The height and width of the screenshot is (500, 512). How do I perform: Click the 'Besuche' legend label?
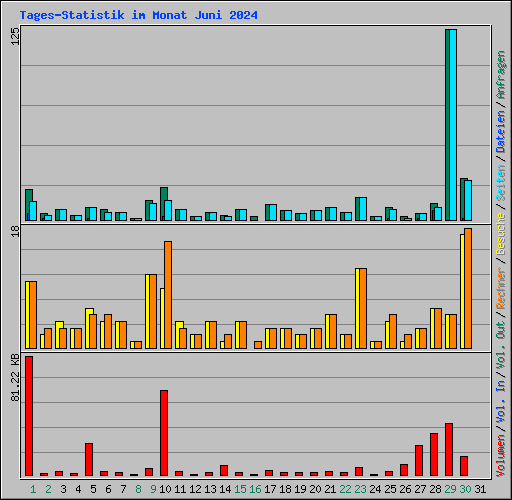(x=500, y=234)
